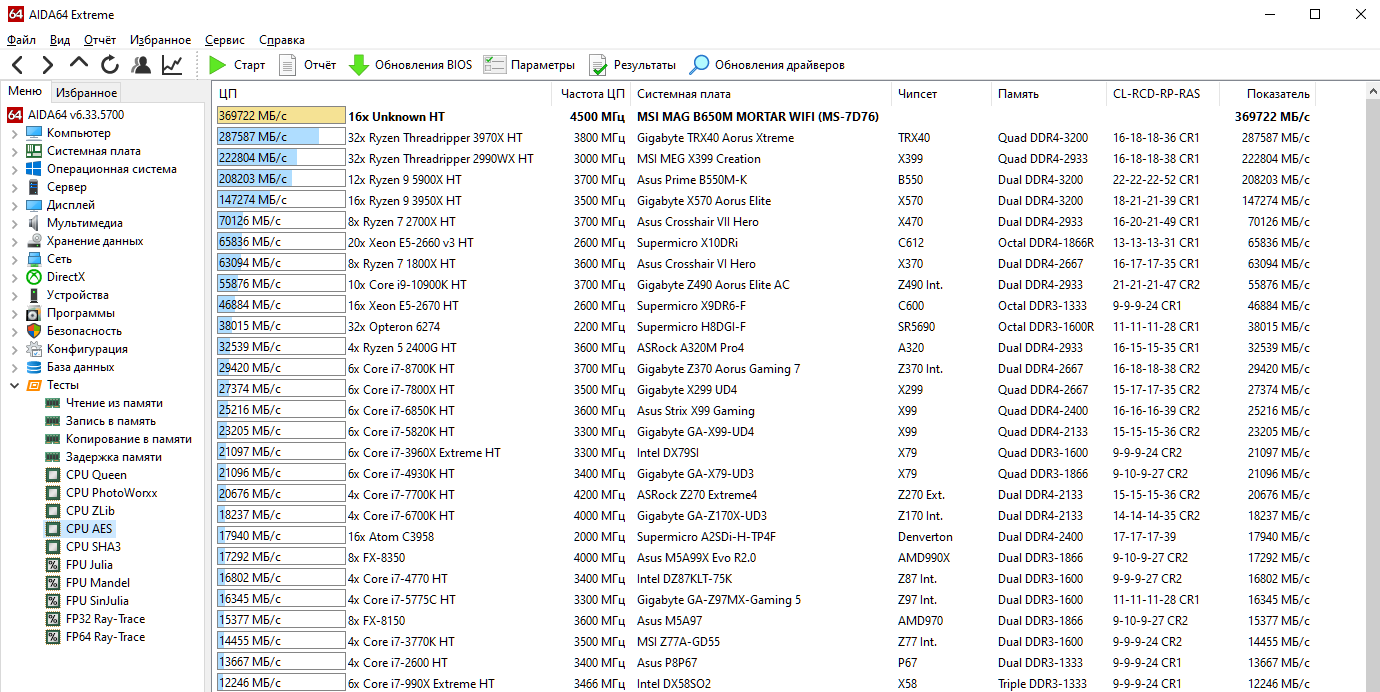Open the Отчёт menu

tap(100, 40)
